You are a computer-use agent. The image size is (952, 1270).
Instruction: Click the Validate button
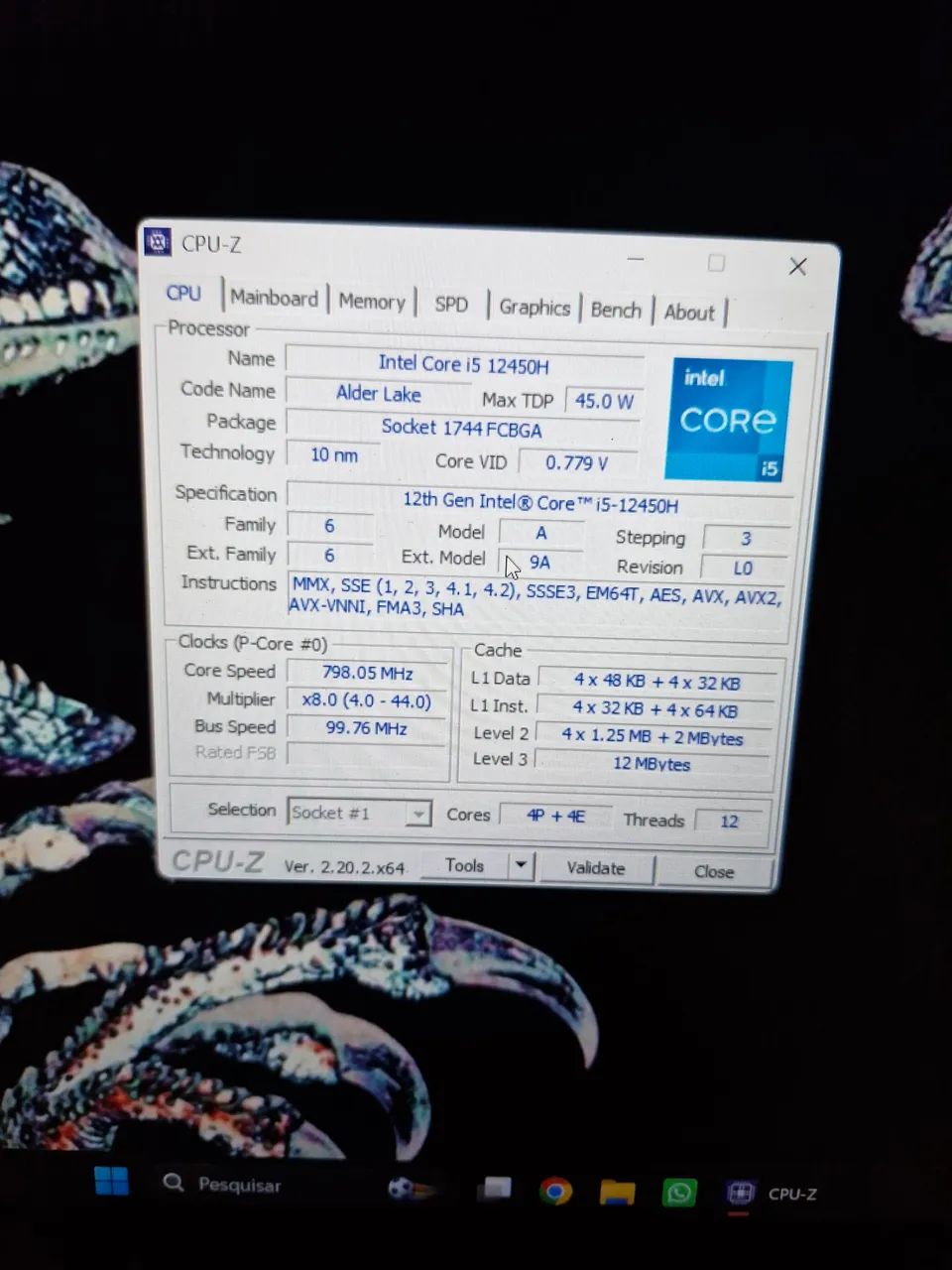click(x=595, y=868)
